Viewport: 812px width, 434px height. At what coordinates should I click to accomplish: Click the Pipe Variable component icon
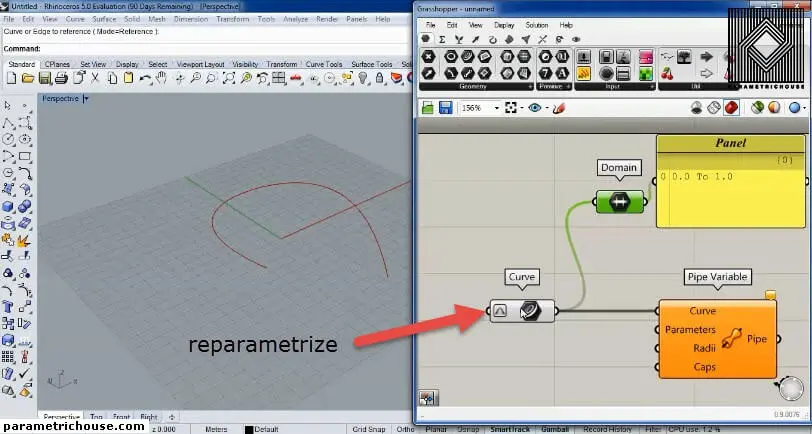point(731,339)
